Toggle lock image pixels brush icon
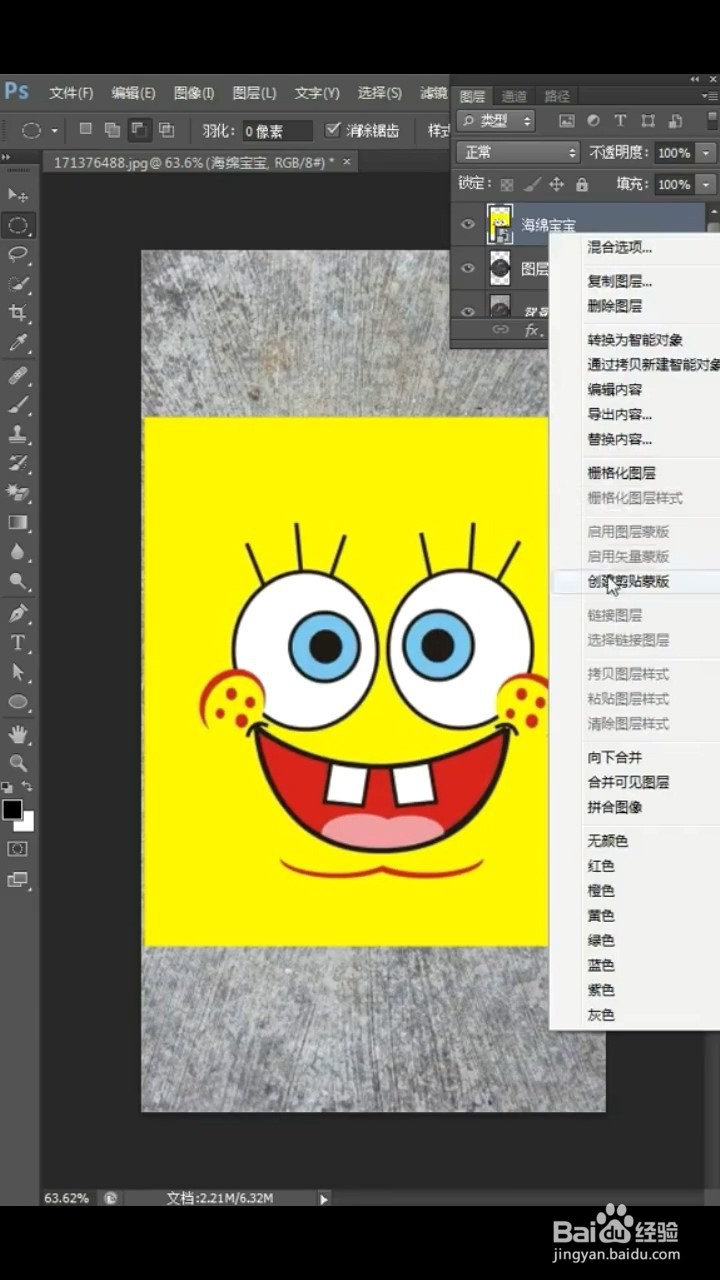This screenshot has width=720, height=1280. point(532,184)
